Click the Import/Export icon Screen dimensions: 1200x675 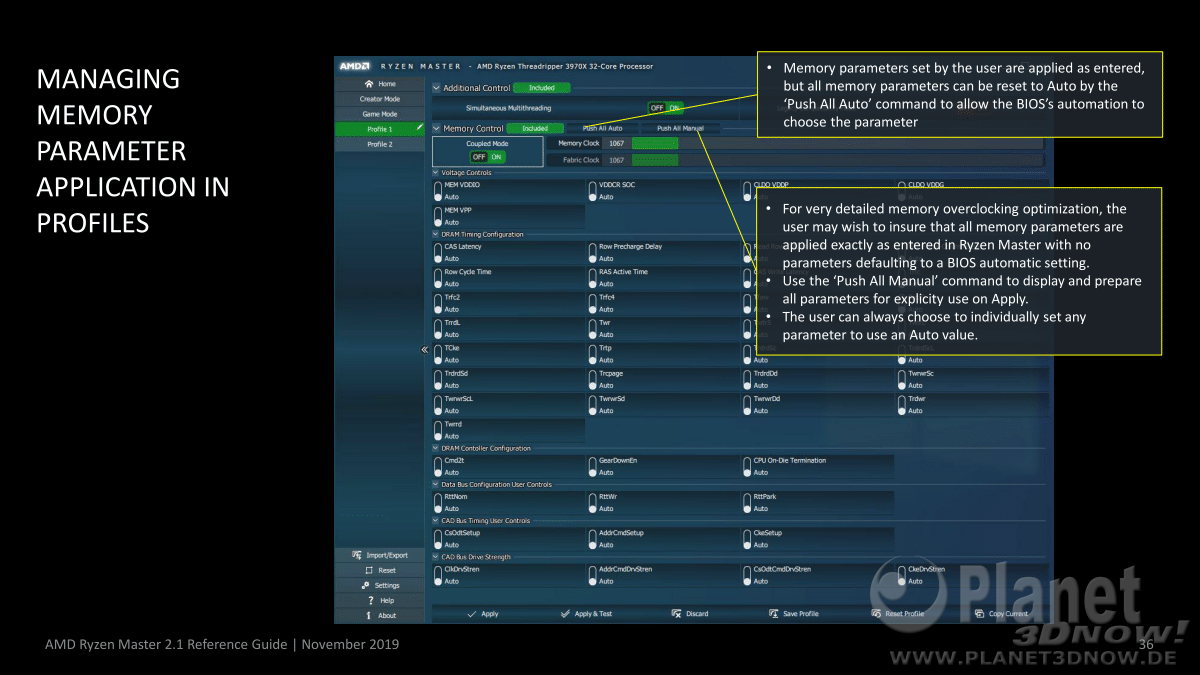tap(357, 555)
